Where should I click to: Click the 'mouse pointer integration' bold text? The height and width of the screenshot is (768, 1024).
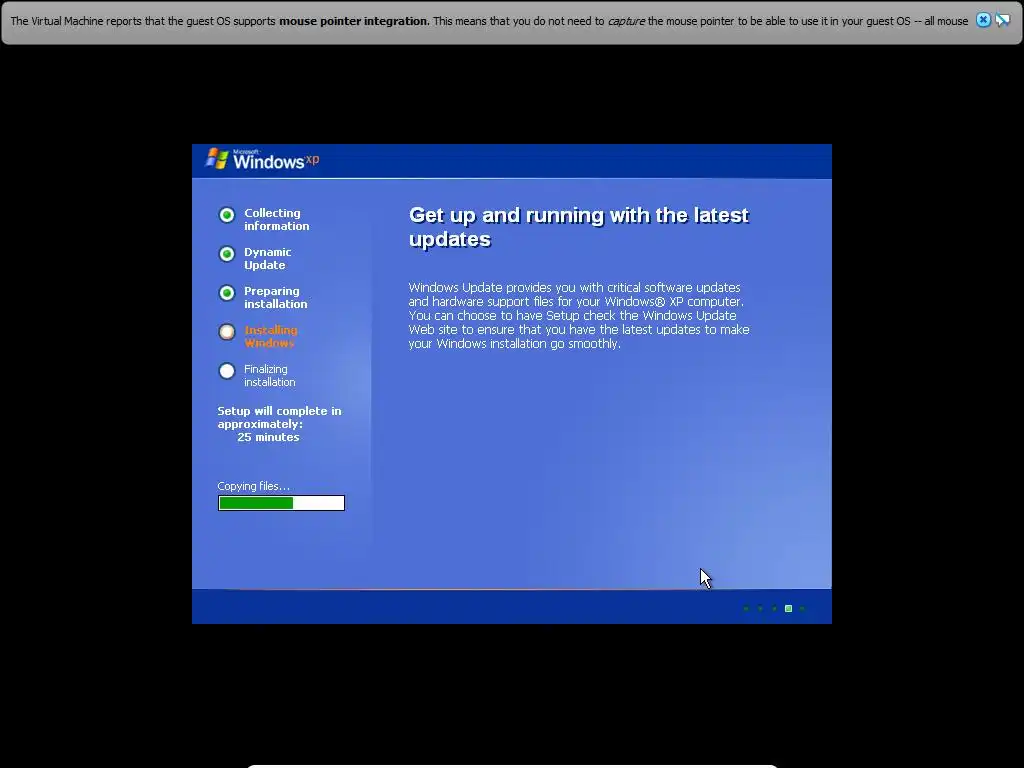coord(354,21)
